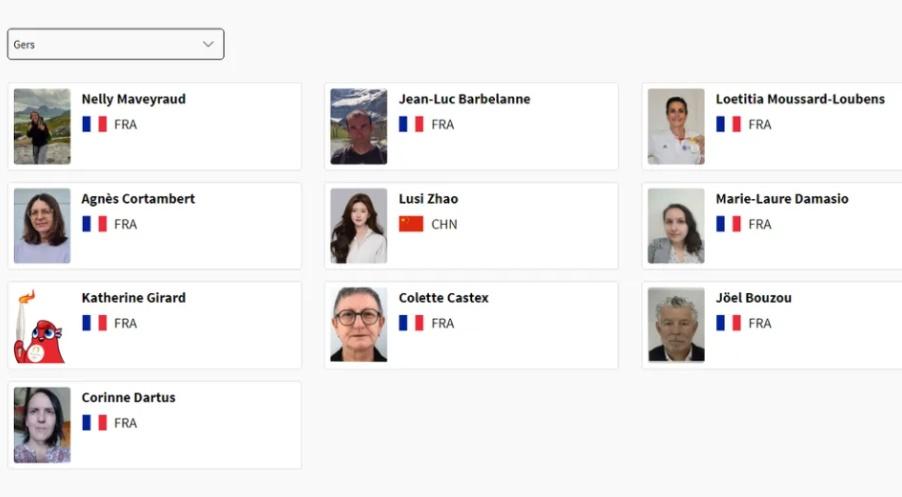Click the French flag under Jean-Luc Barbelanne
This screenshot has width=902, height=497.
[x=411, y=125]
